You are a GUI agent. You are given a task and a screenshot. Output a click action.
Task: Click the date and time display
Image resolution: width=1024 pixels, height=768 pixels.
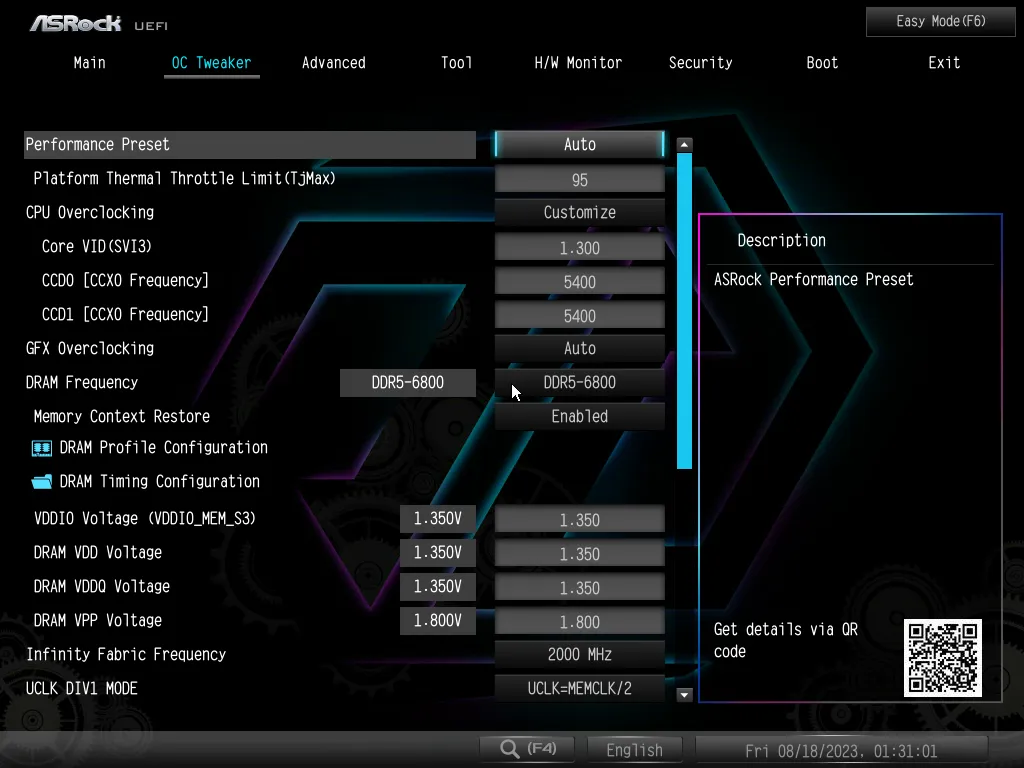(x=841, y=751)
